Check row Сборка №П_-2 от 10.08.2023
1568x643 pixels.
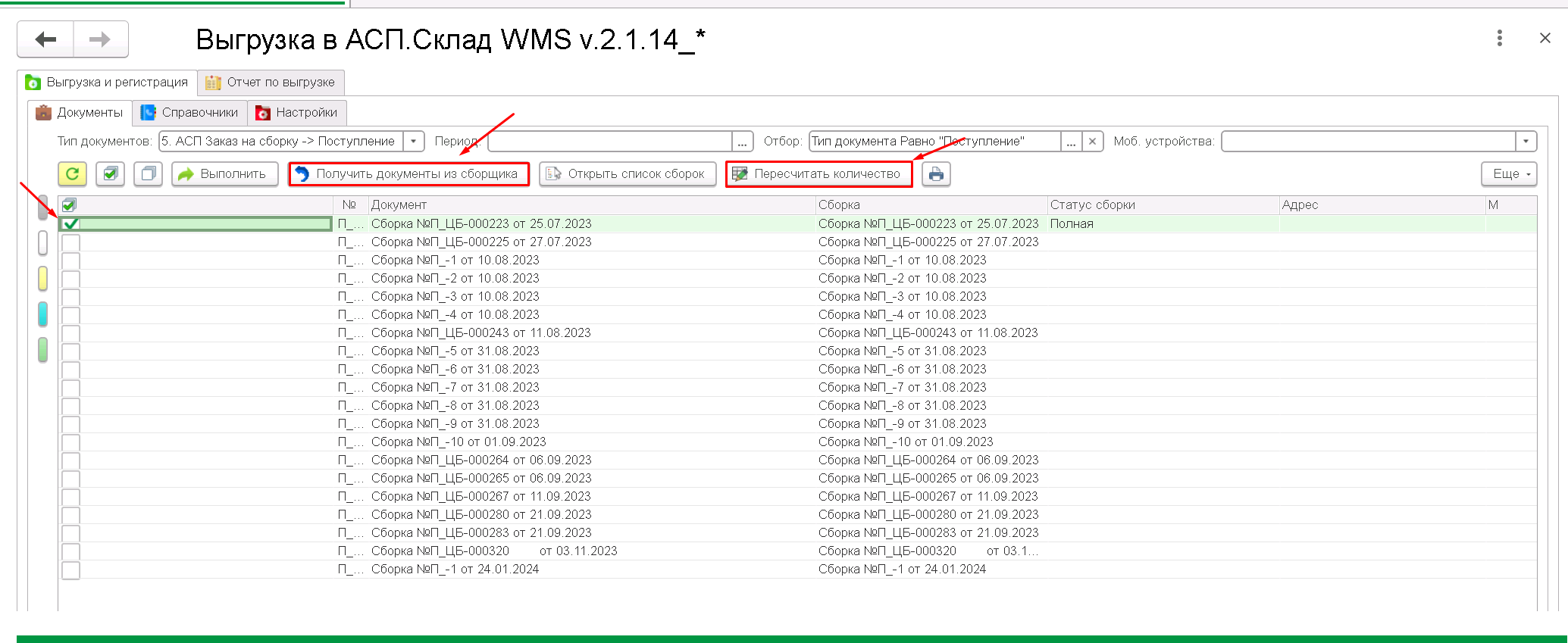pos(70,279)
